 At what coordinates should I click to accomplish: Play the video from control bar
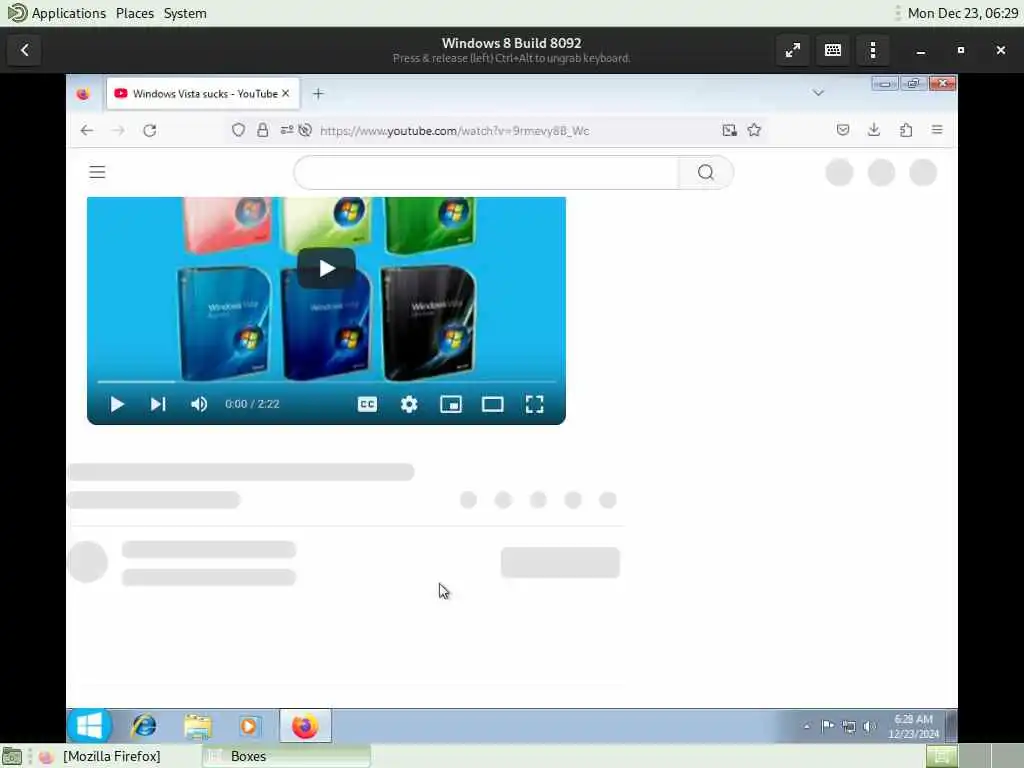tap(117, 404)
